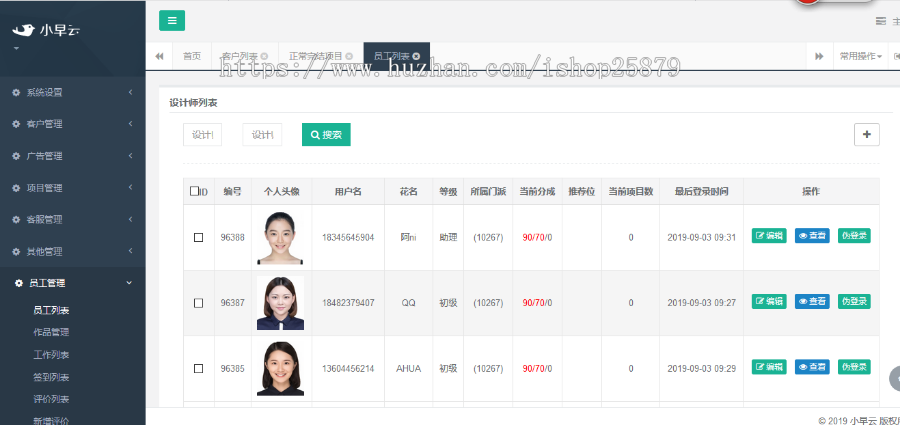The image size is (900, 425).
Task: Check the row checkbox for 96385
Action: [199, 369]
